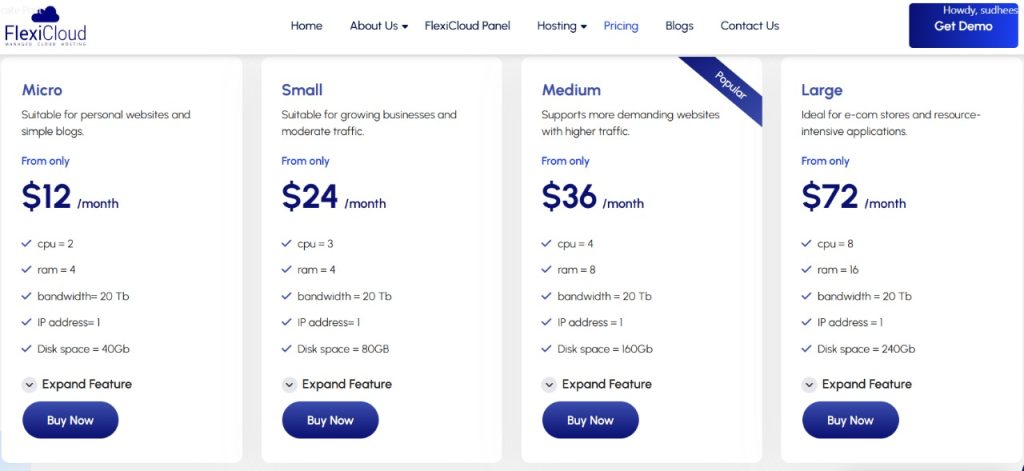The width and height of the screenshot is (1024, 471).
Task: Buy the Micro plan now
Action: (x=70, y=420)
